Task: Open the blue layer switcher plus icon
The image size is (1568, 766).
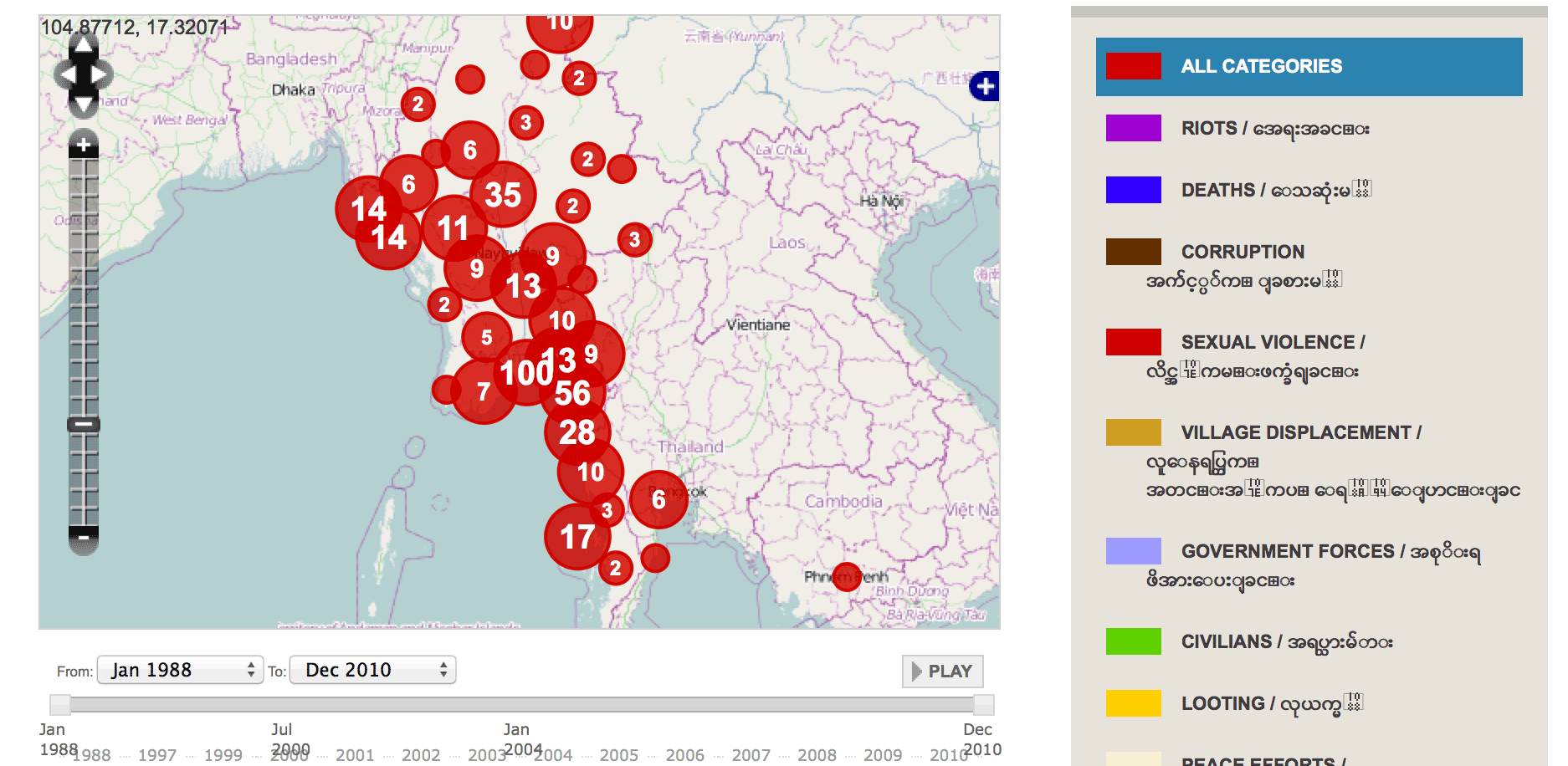Action: 985,85
